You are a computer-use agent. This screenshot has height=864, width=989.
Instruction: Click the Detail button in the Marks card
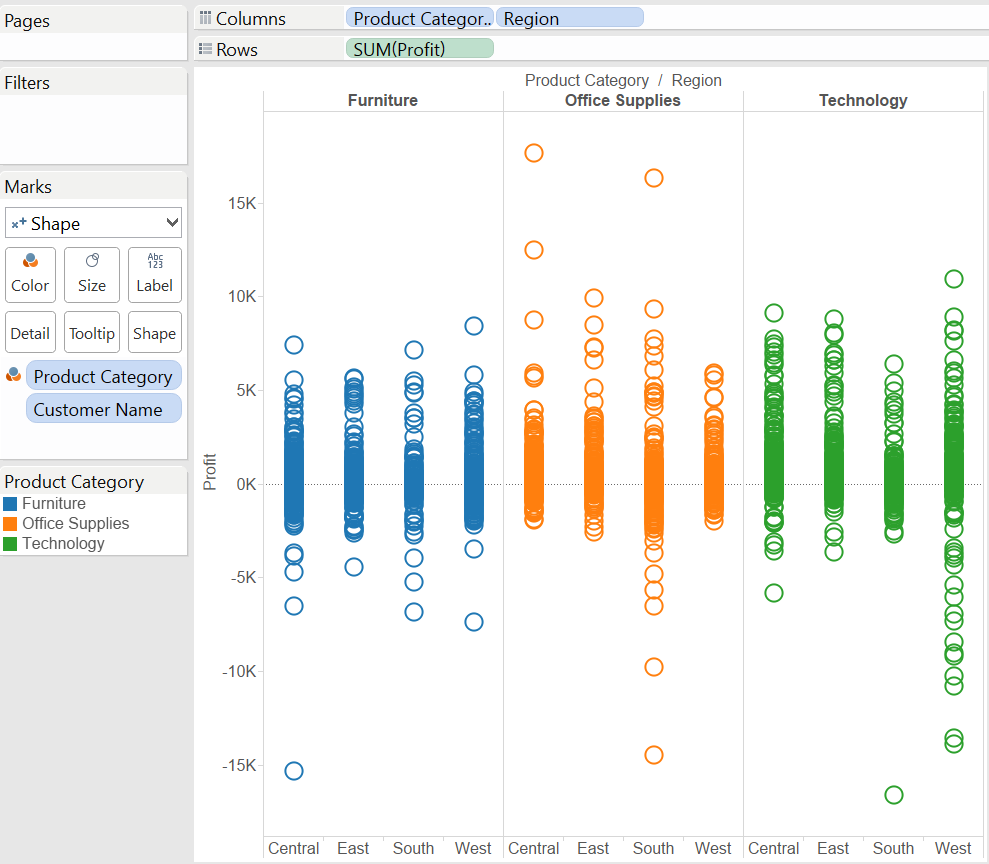(30, 331)
